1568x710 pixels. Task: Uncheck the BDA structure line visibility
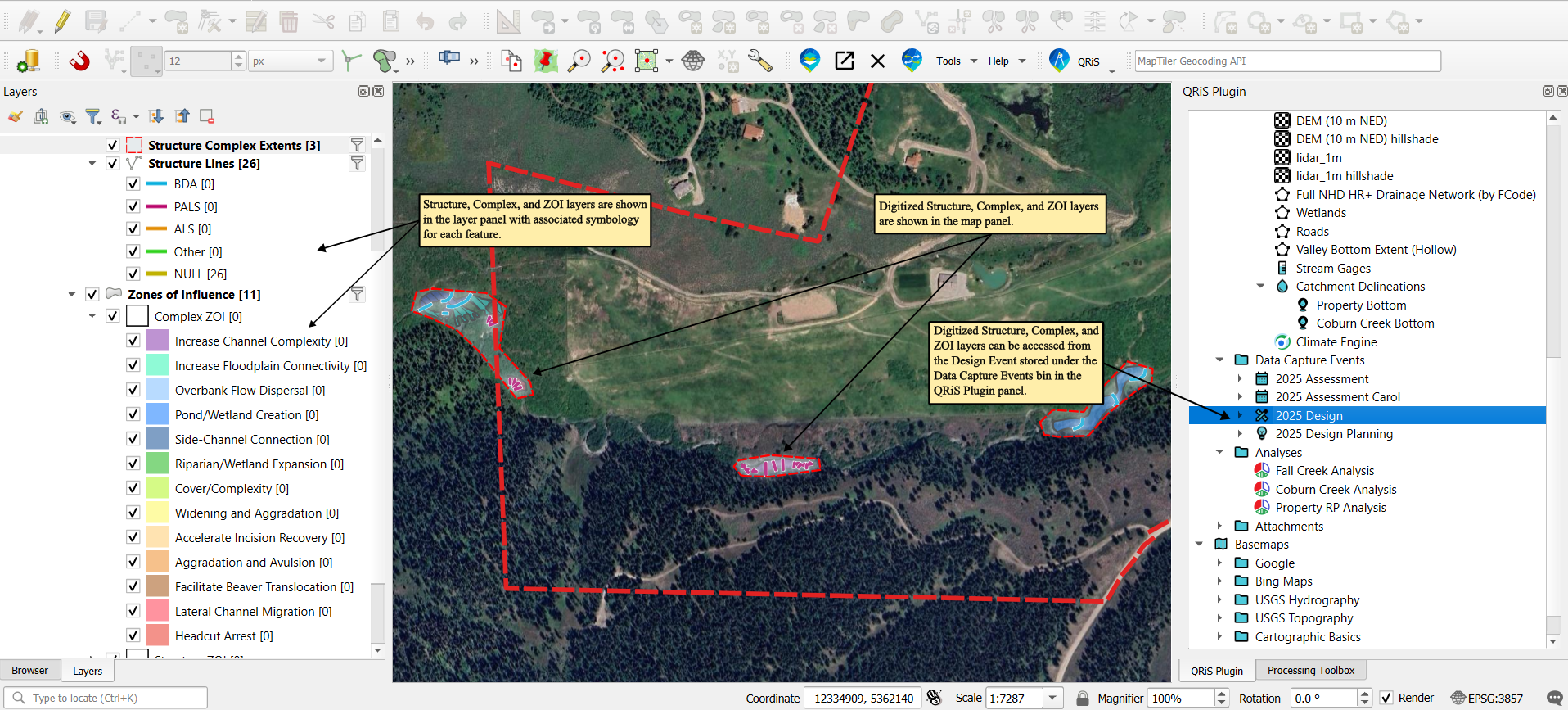coord(133,184)
